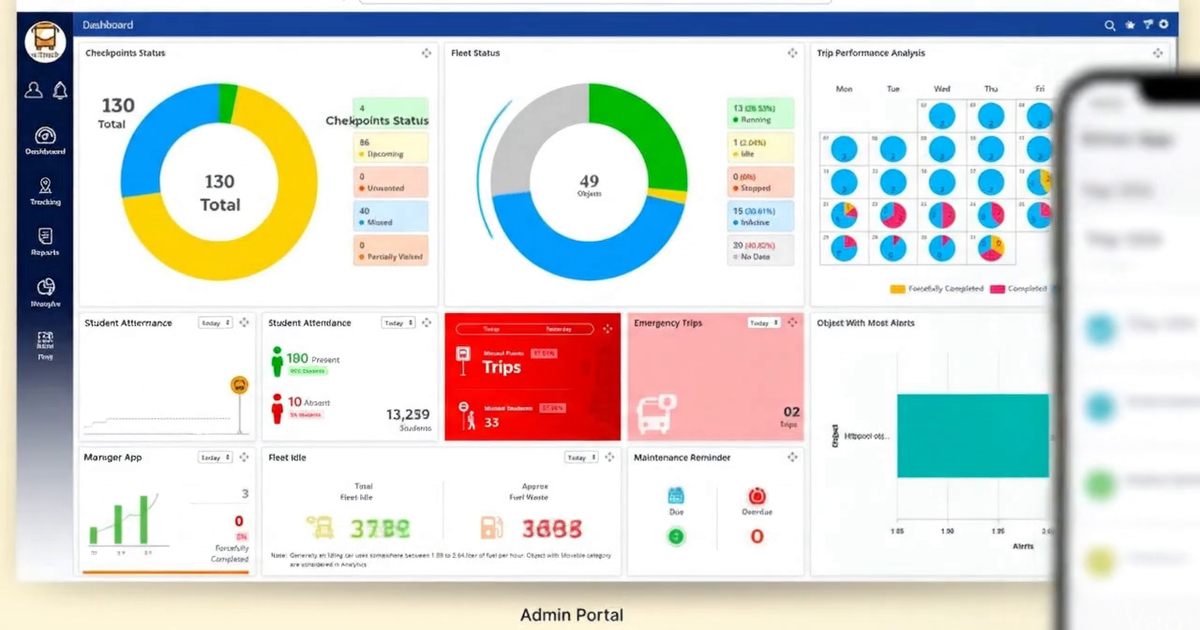1200x630 pixels.
Task: Click move icon on the red Trips card
Action: point(608,328)
